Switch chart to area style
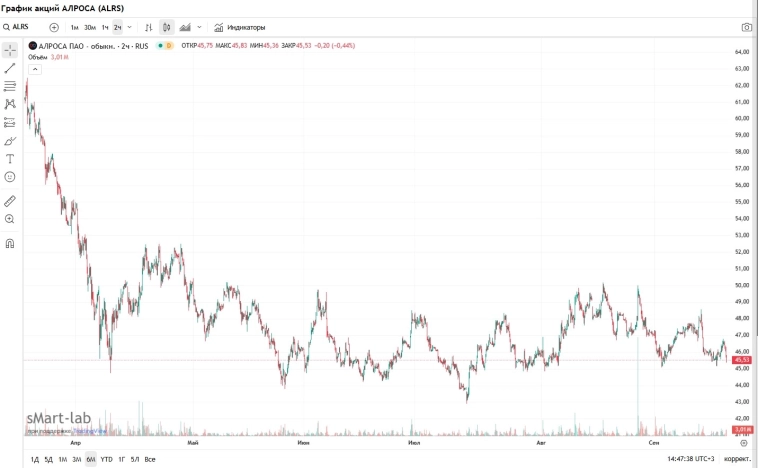Image resolution: width=758 pixels, height=468 pixels. click(x=185, y=27)
